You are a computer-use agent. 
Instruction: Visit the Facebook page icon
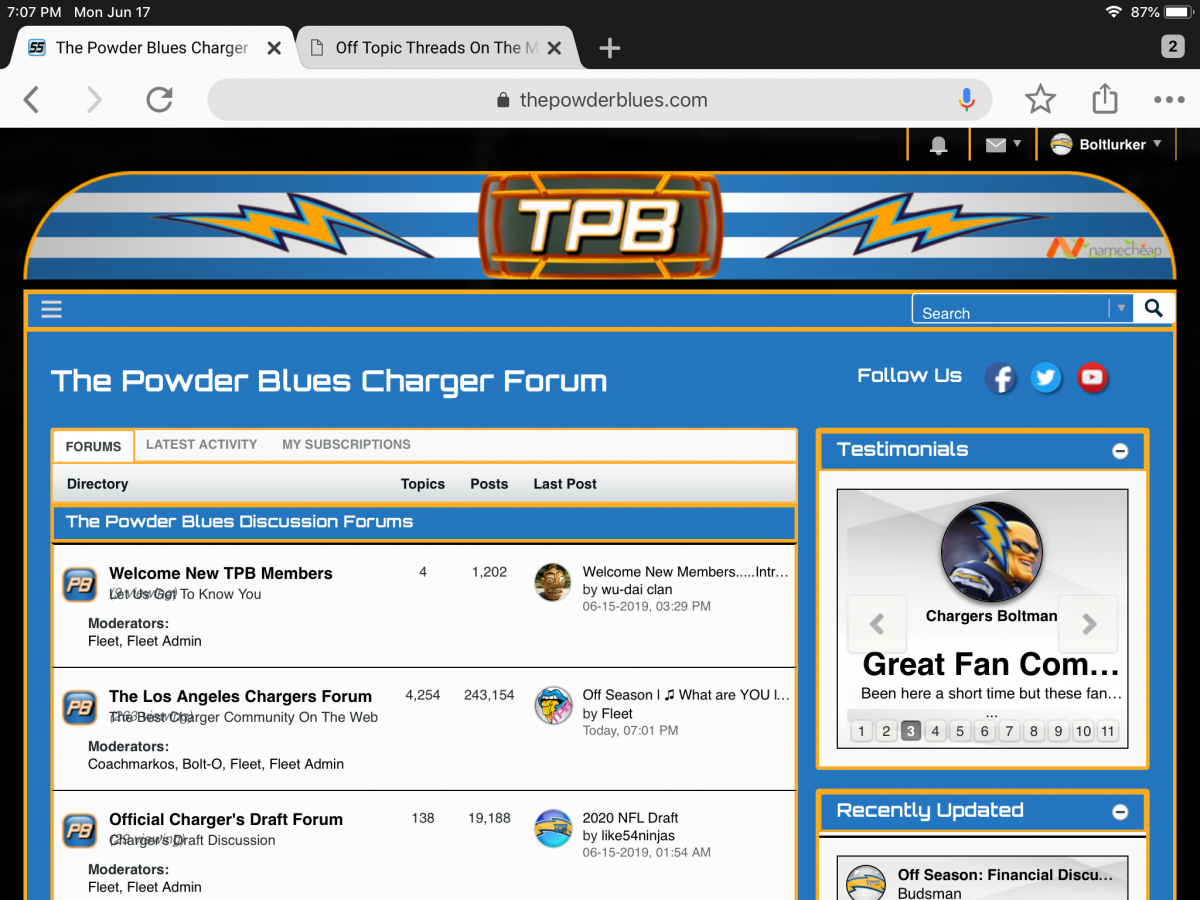(x=1000, y=377)
